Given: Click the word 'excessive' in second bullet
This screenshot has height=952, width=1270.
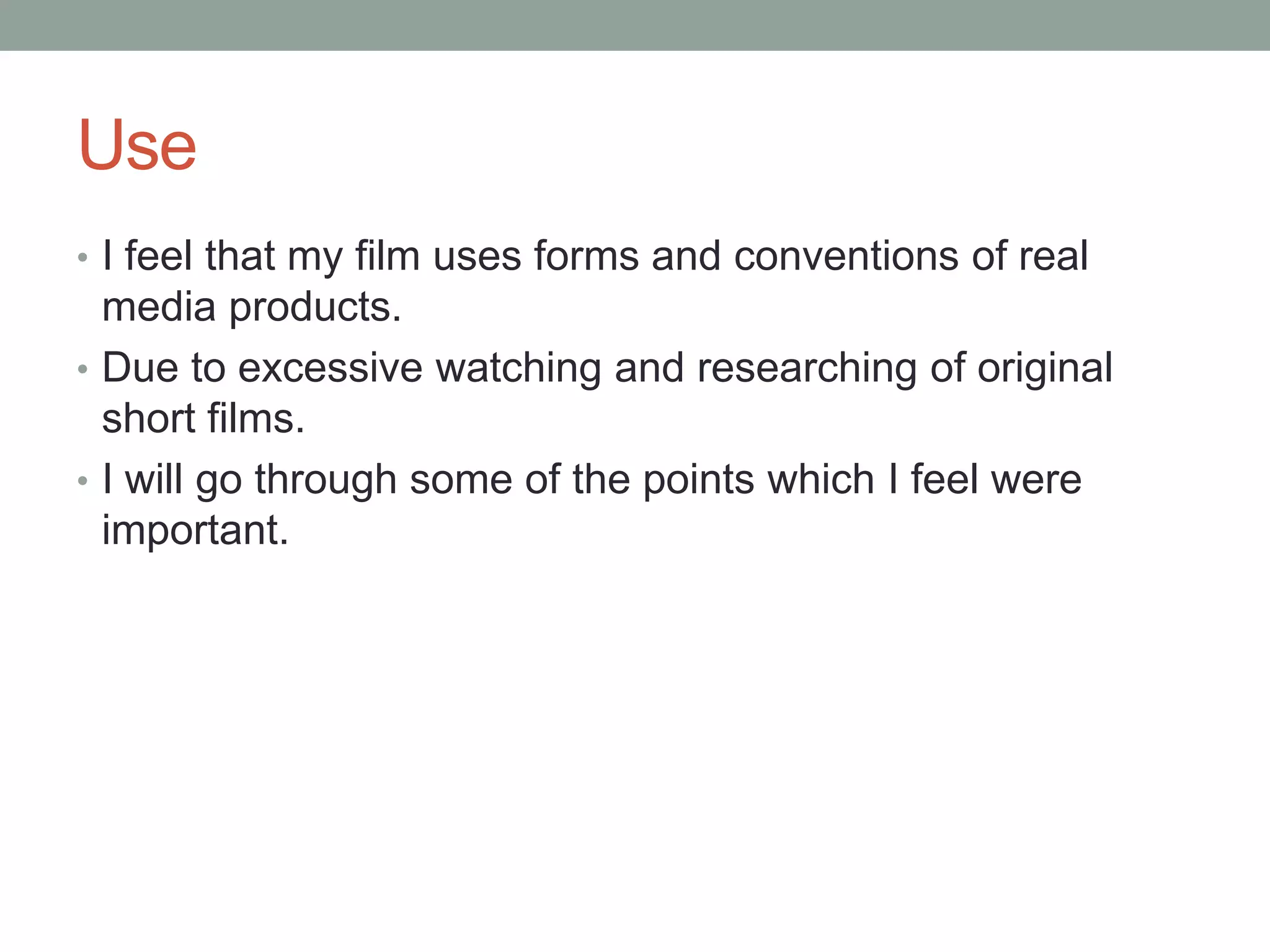Looking at the screenshot, I should point(330,368).
